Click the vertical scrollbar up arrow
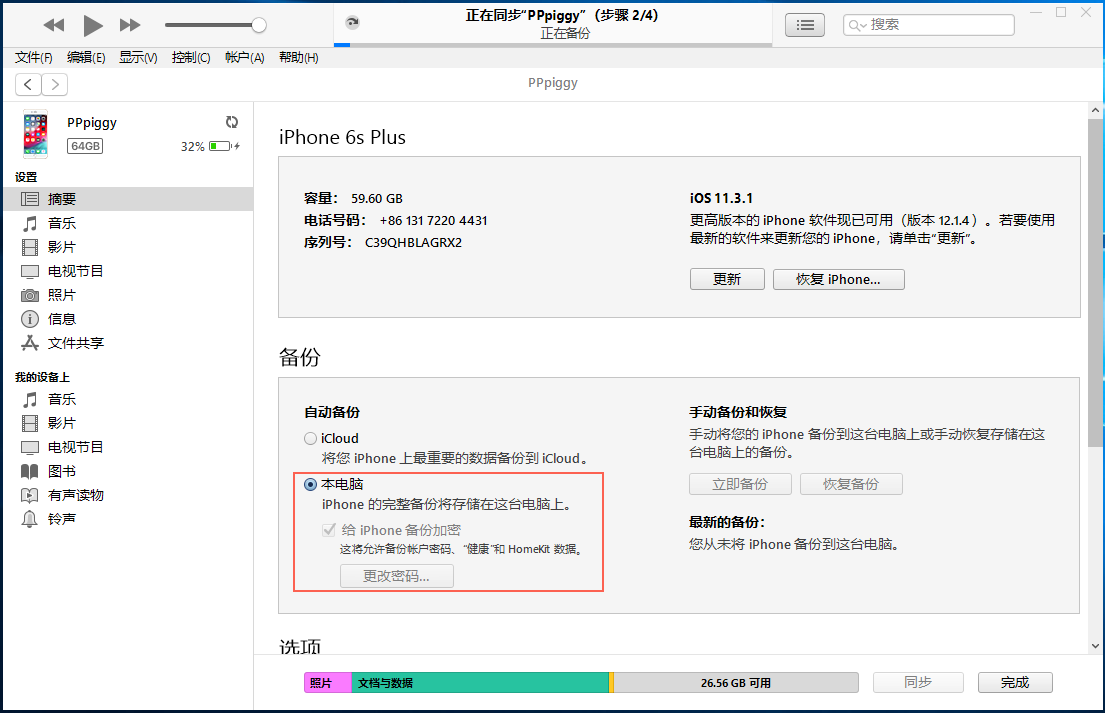This screenshot has width=1105, height=713. pos(1095,111)
